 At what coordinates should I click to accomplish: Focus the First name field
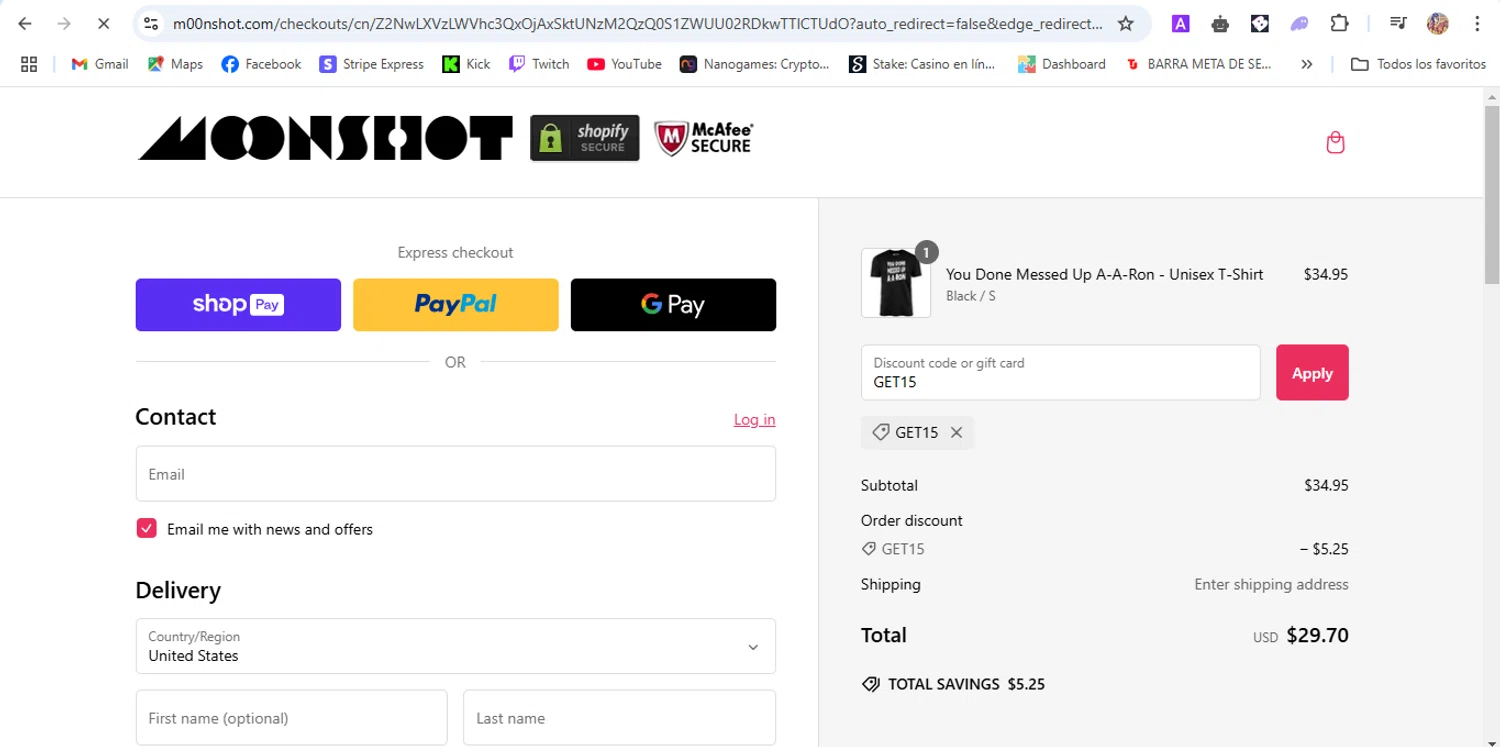pos(291,718)
